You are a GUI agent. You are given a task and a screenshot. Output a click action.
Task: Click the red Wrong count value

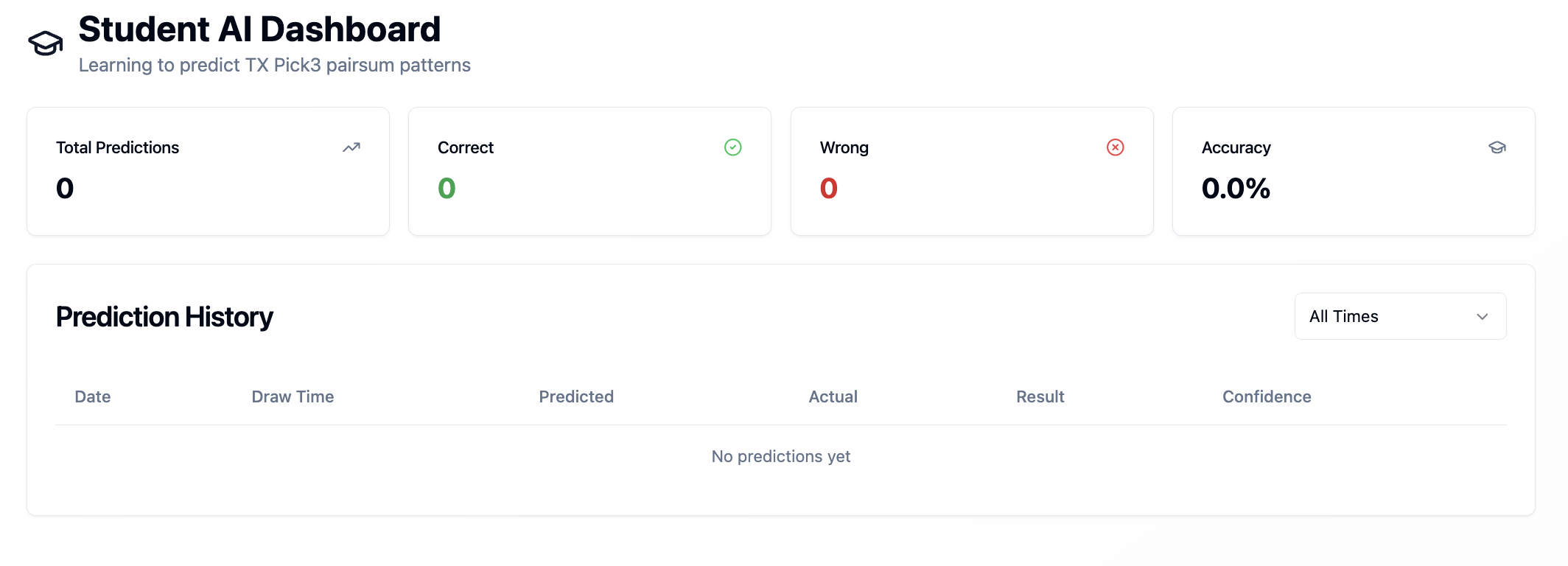pyautogui.click(x=829, y=189)
